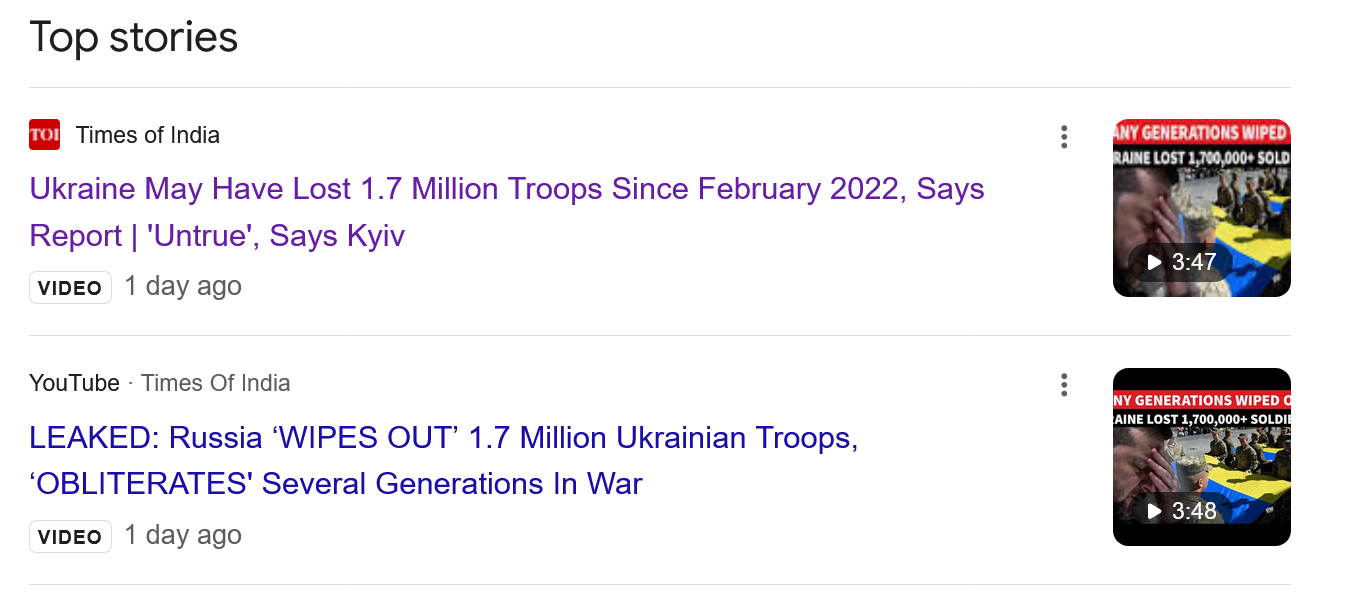The height and width of the screenshot is (594, 1368).
Task: Click the red TOI favicon icon
Action: 45,135
